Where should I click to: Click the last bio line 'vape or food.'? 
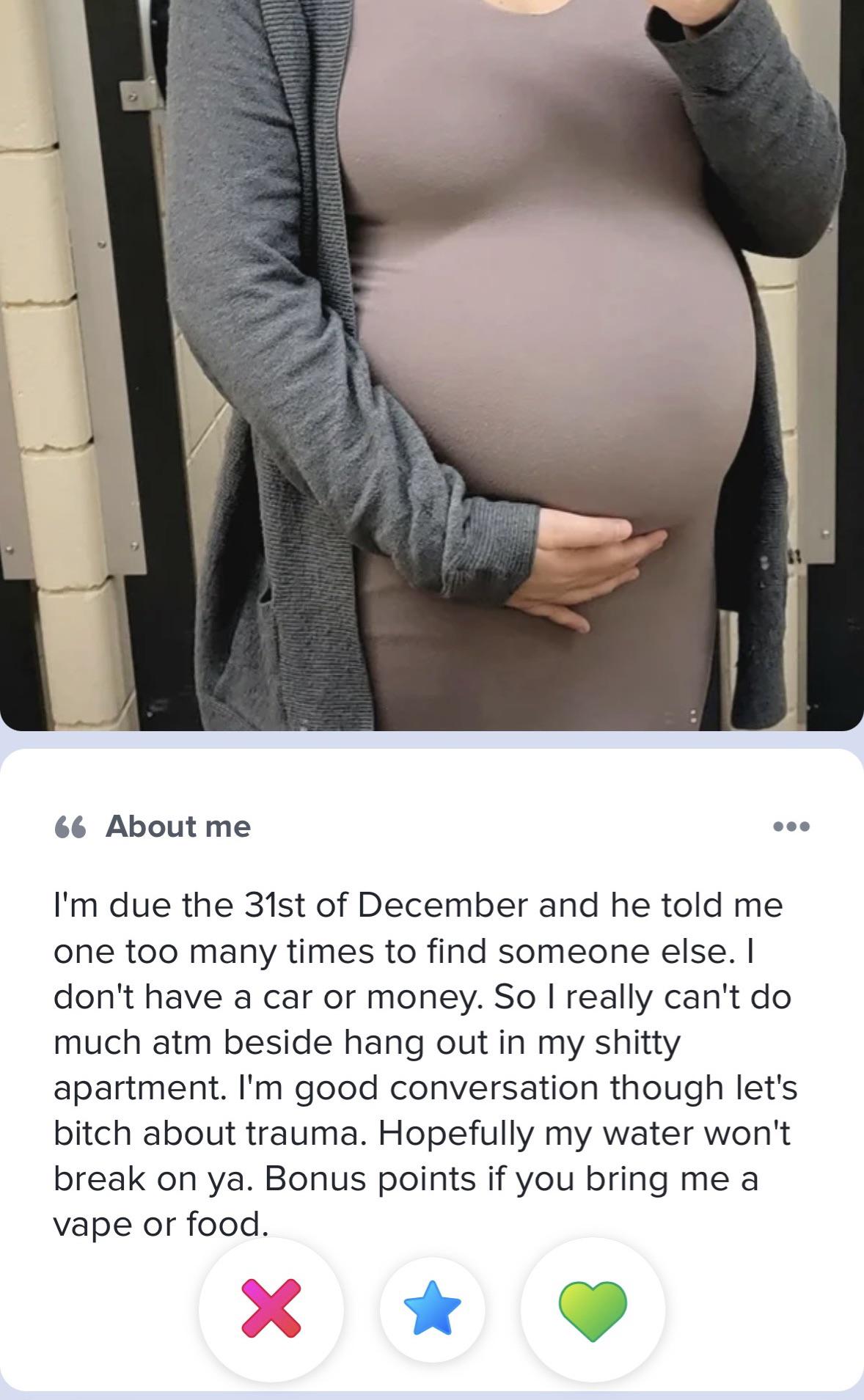click(160, 1224)
